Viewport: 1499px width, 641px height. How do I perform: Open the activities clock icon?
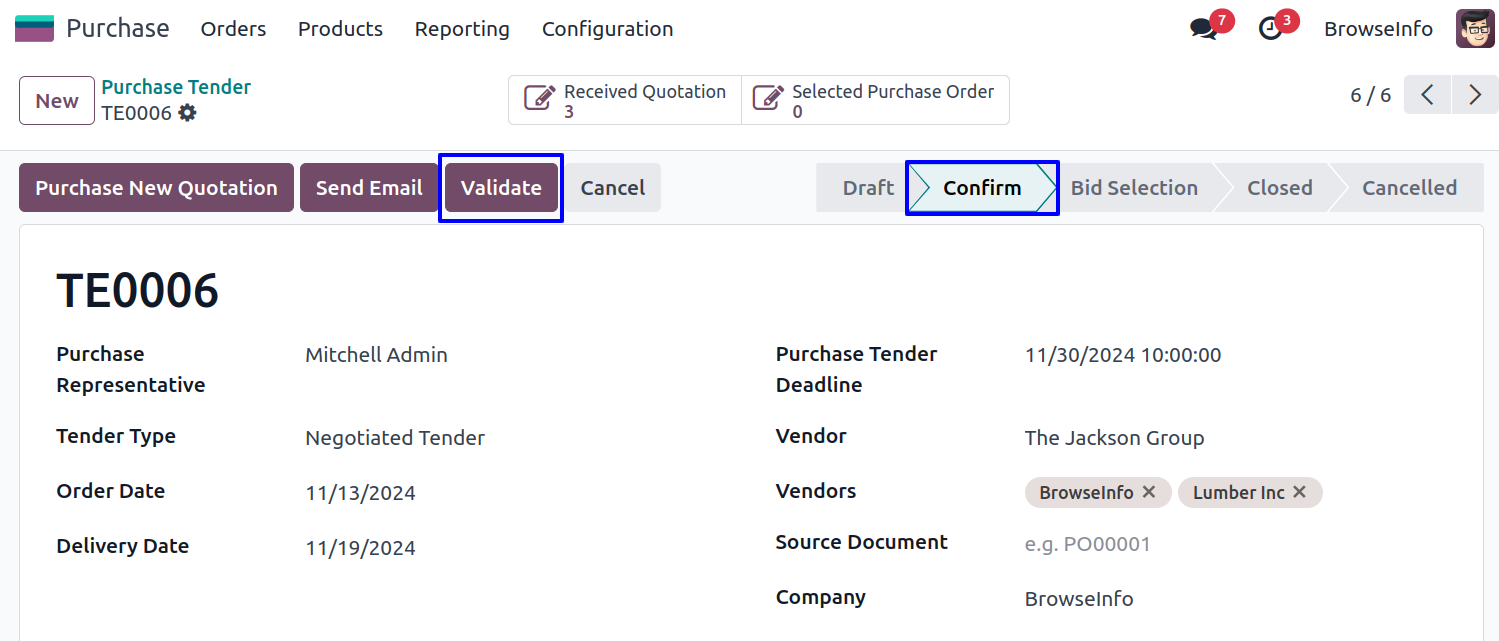(x=1270, y=29)
